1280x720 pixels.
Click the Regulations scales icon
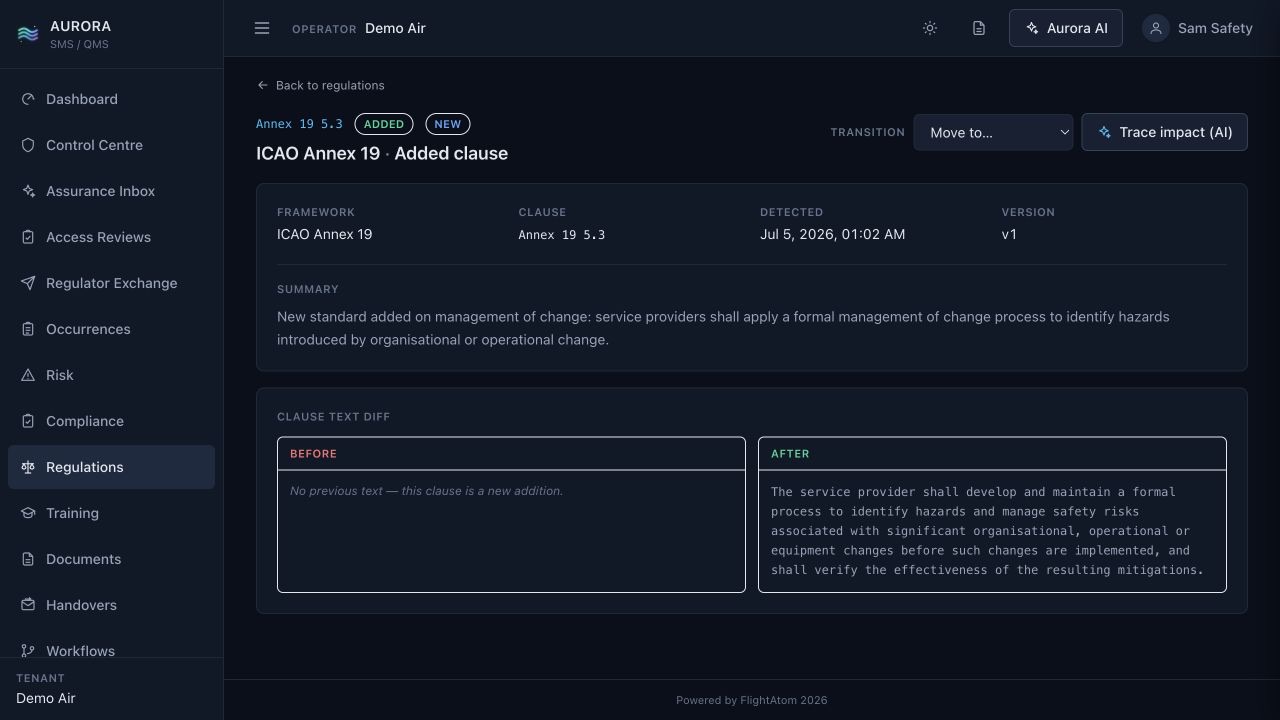[x=28, y=467]
